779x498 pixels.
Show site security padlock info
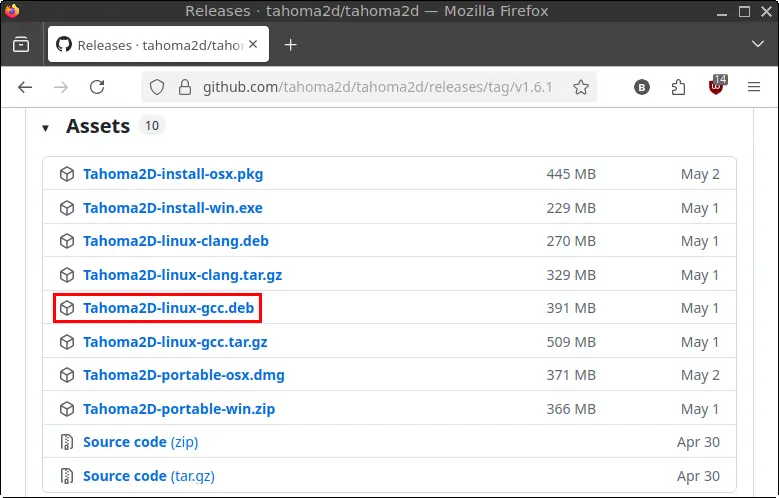pos(185,87)
